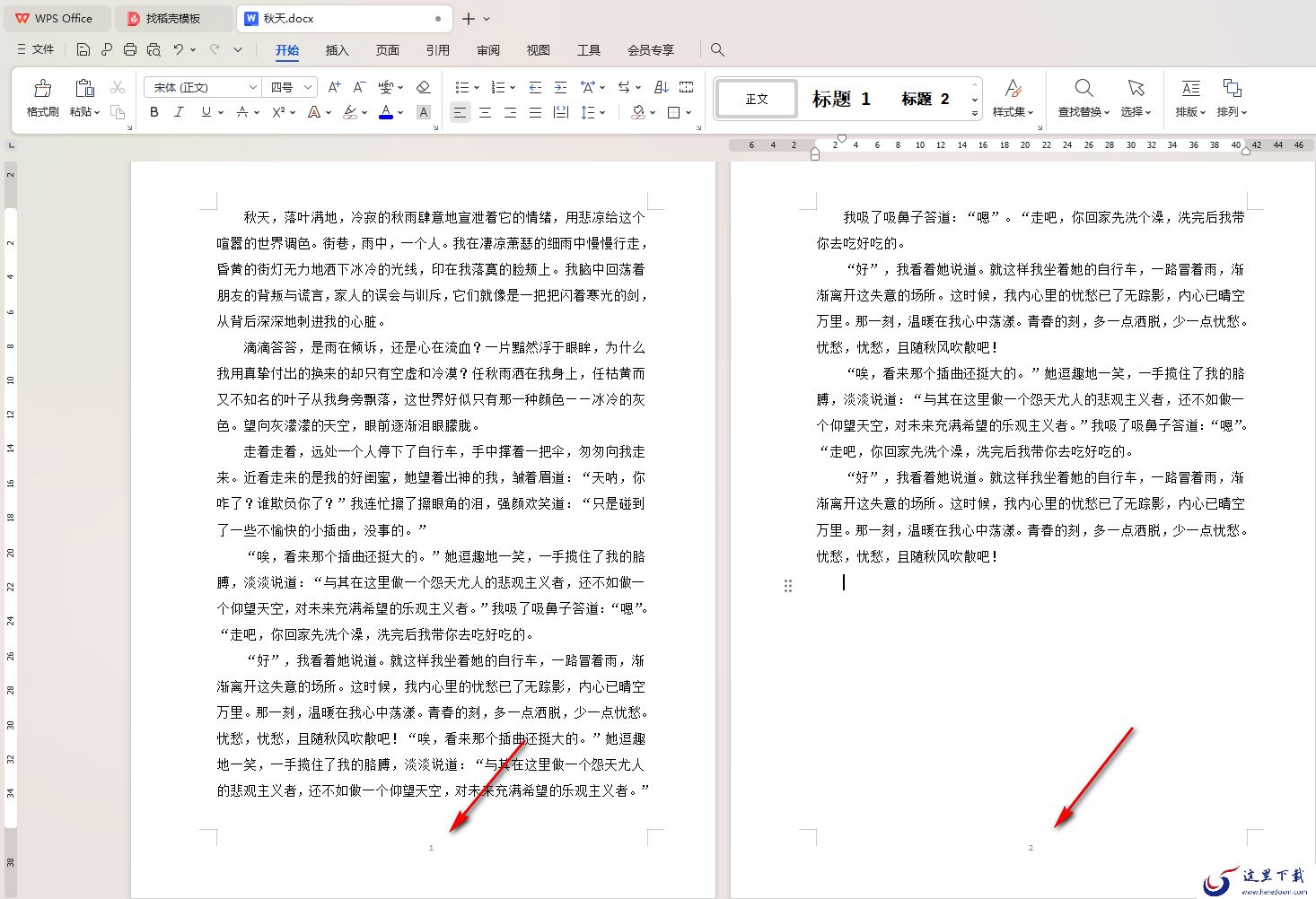Toggle Strikethrough formatting
Viewport: 1316px width, 899px height.
pos(241,112)
